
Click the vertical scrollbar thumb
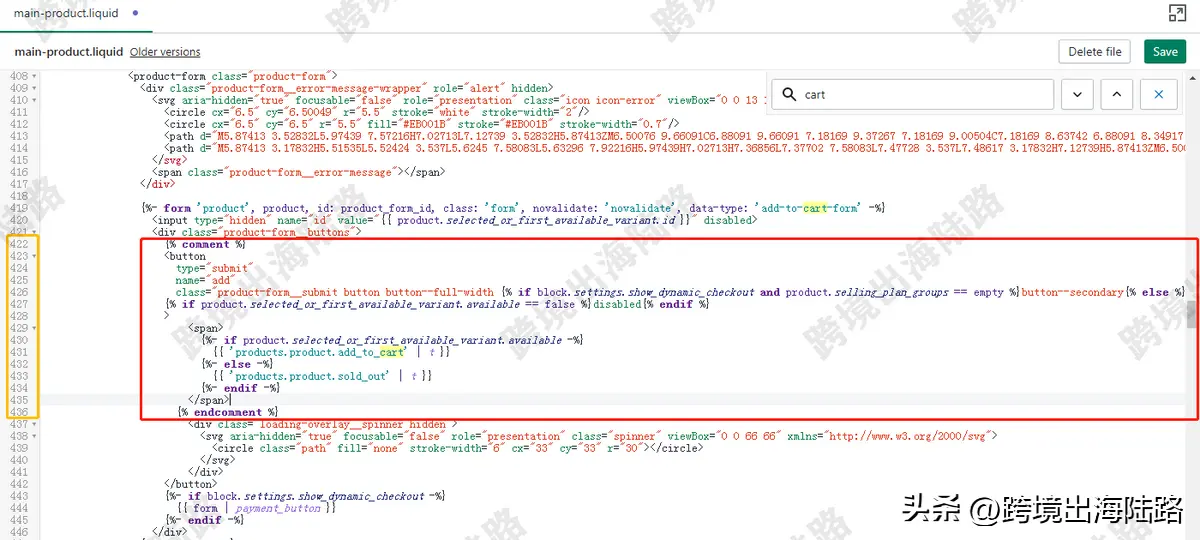point(1191,315)
